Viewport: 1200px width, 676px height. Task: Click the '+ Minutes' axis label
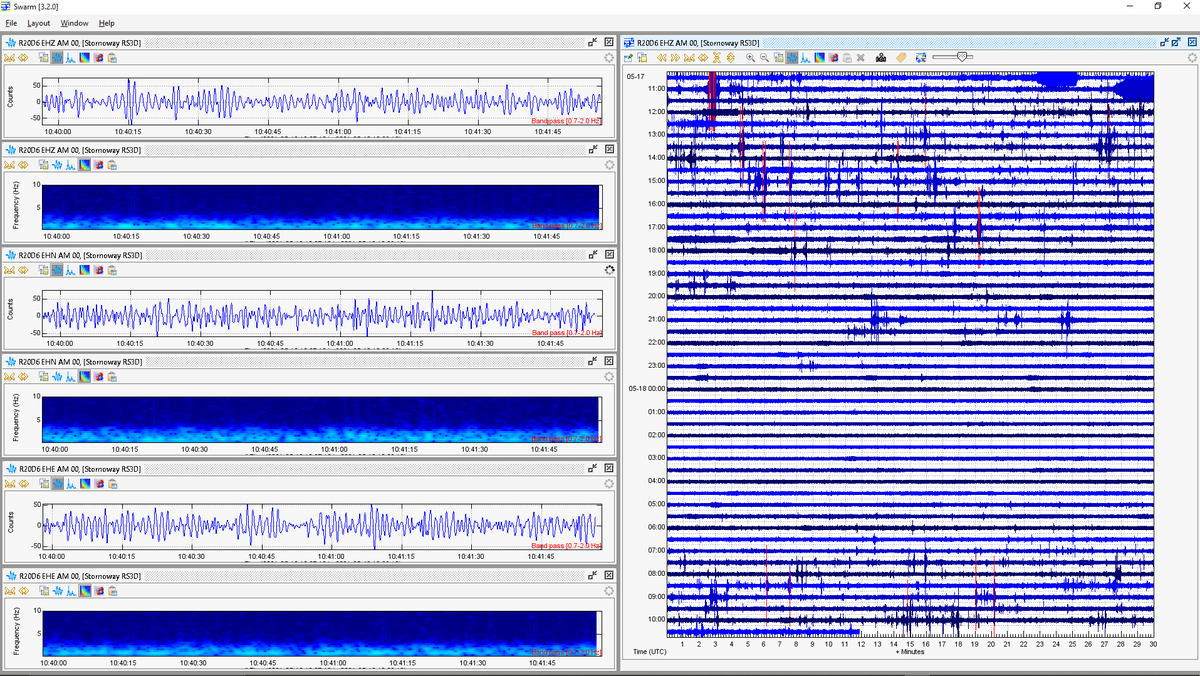tap(910, 652)
